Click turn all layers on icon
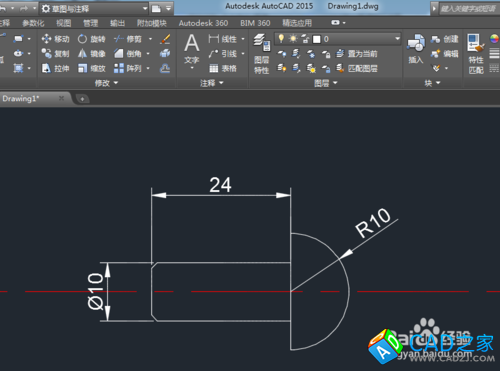This screenshot has height=371, width=500. click(x=282, y=69)
